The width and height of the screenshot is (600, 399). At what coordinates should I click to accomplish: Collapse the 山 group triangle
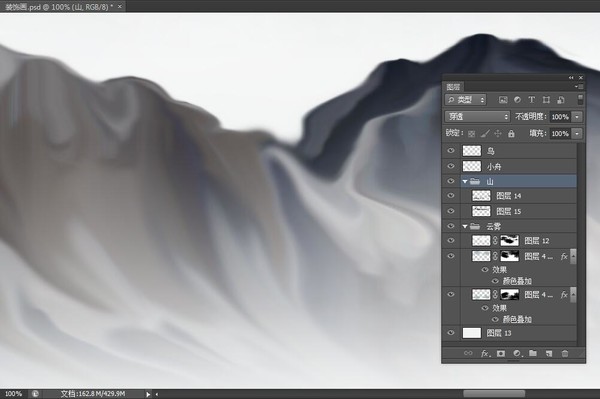pyautogui.click(x=465, y=181)
